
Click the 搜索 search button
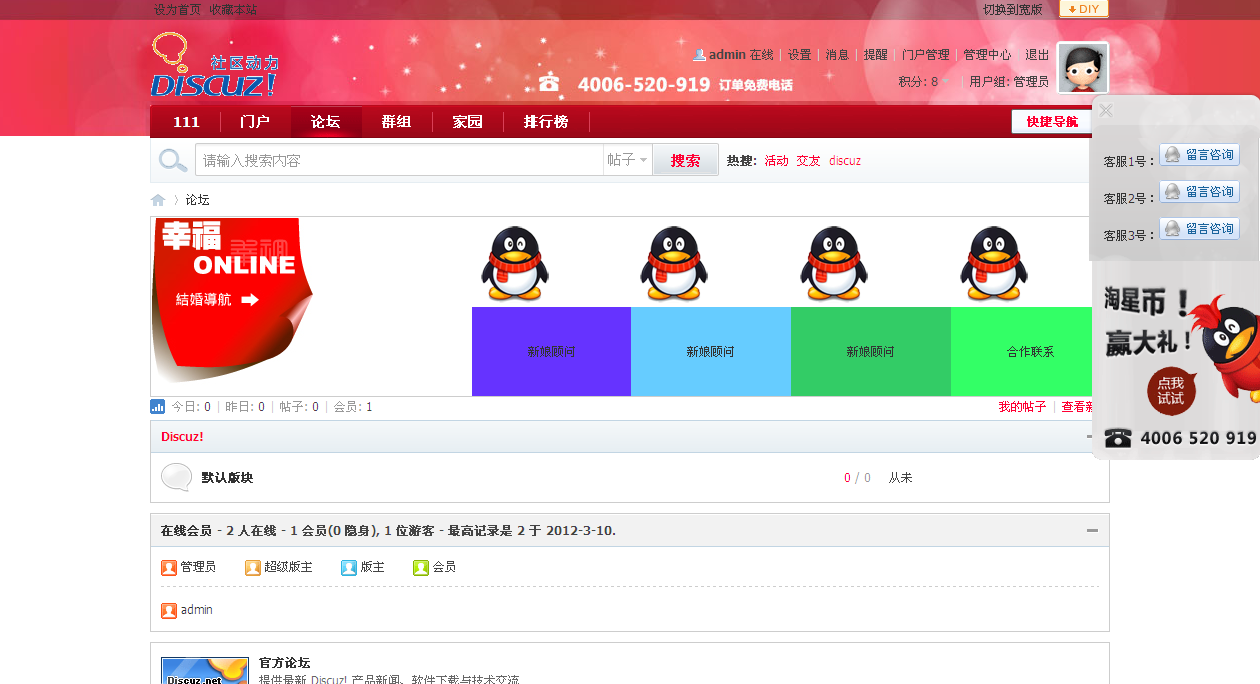(686, 160)
